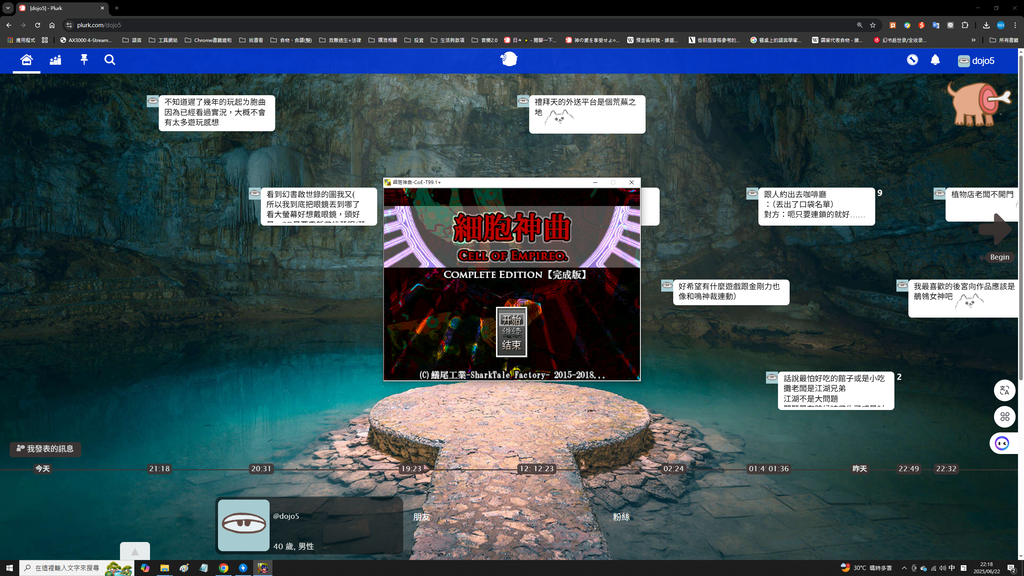Open Chrome from the taskbar
This screenshot has width=1024, height=576.
point(223,568)
